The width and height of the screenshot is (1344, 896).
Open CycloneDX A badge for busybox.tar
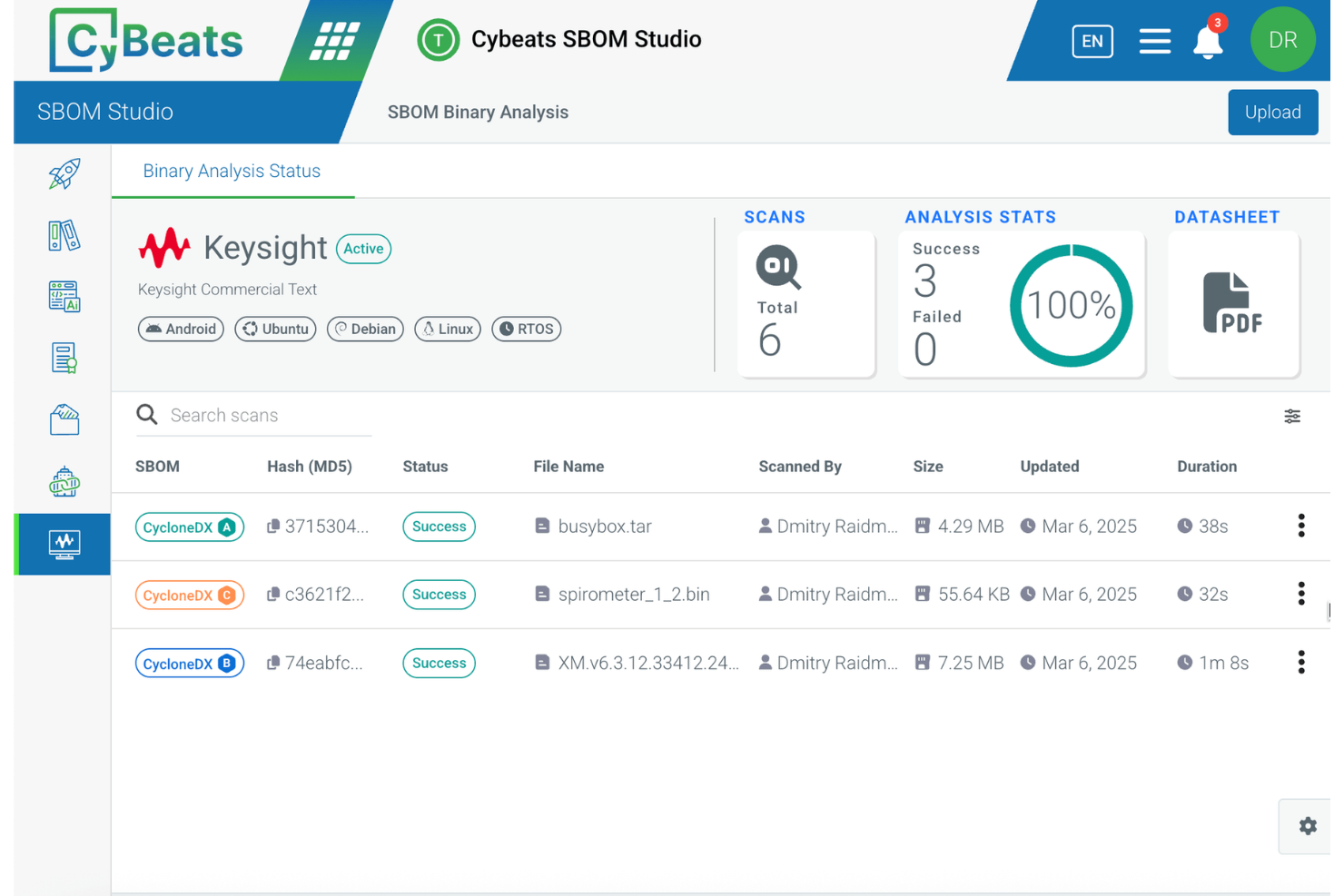coord(190,527)
